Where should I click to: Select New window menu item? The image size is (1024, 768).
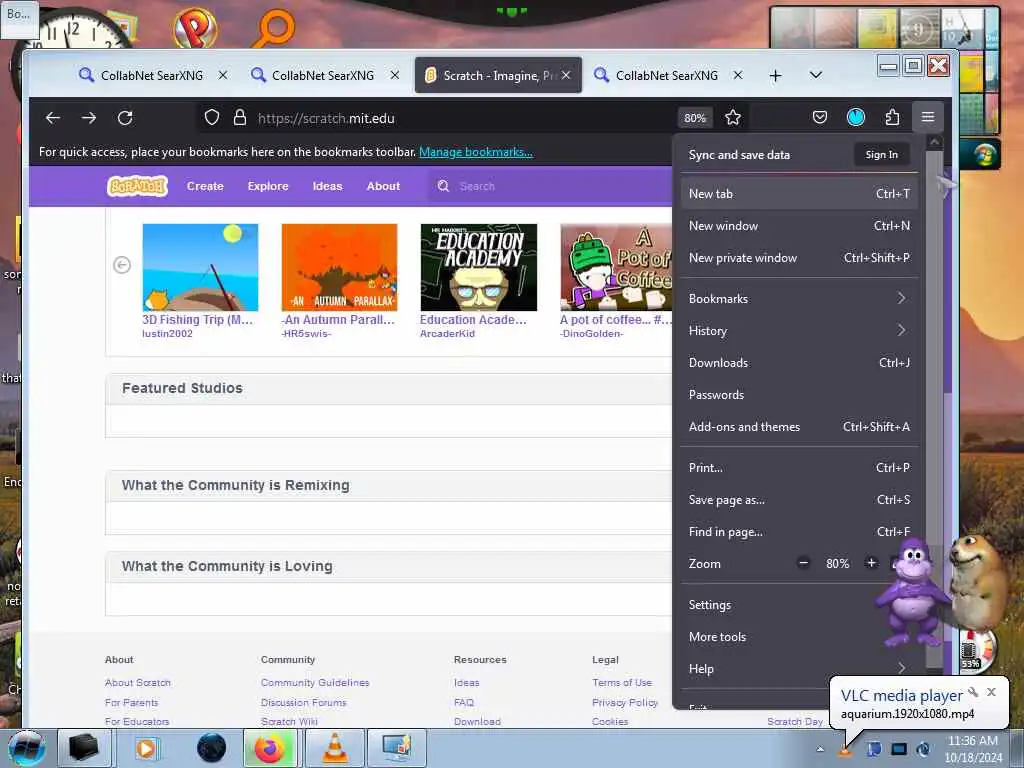pyautogui.click(x=799, y=226)
